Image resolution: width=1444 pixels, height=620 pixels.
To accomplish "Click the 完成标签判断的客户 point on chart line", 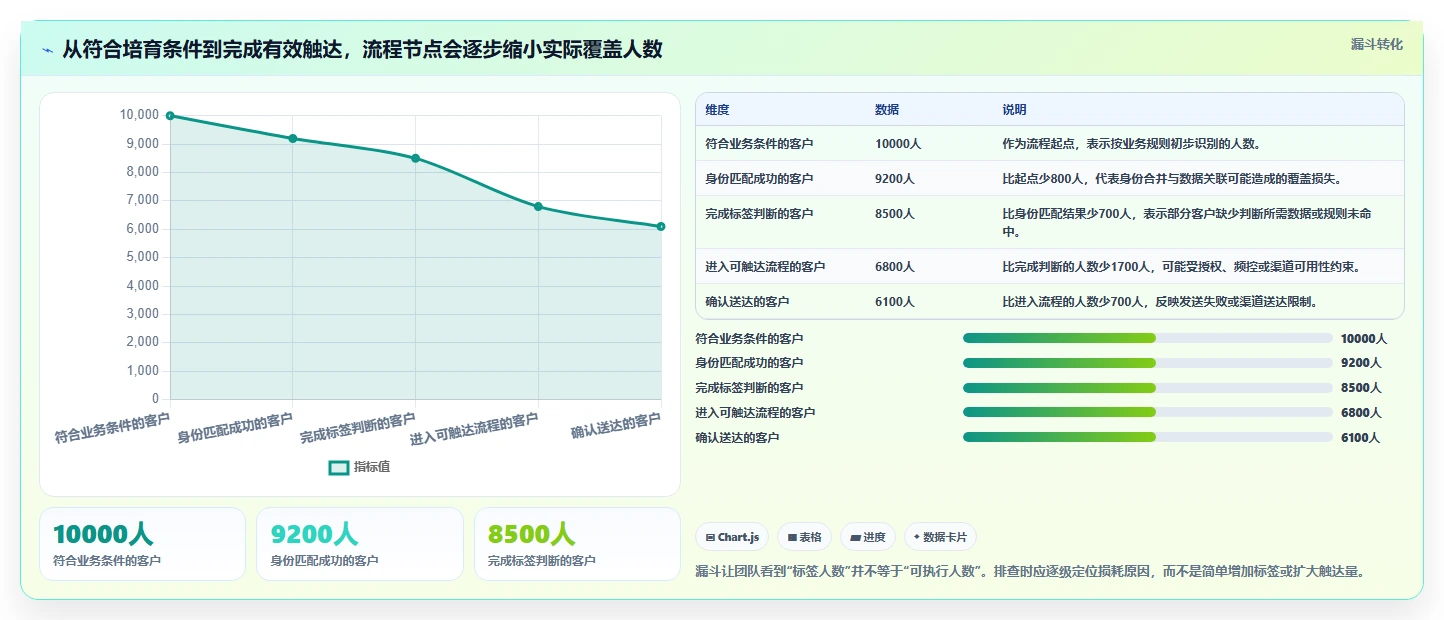I will point(415,158).
